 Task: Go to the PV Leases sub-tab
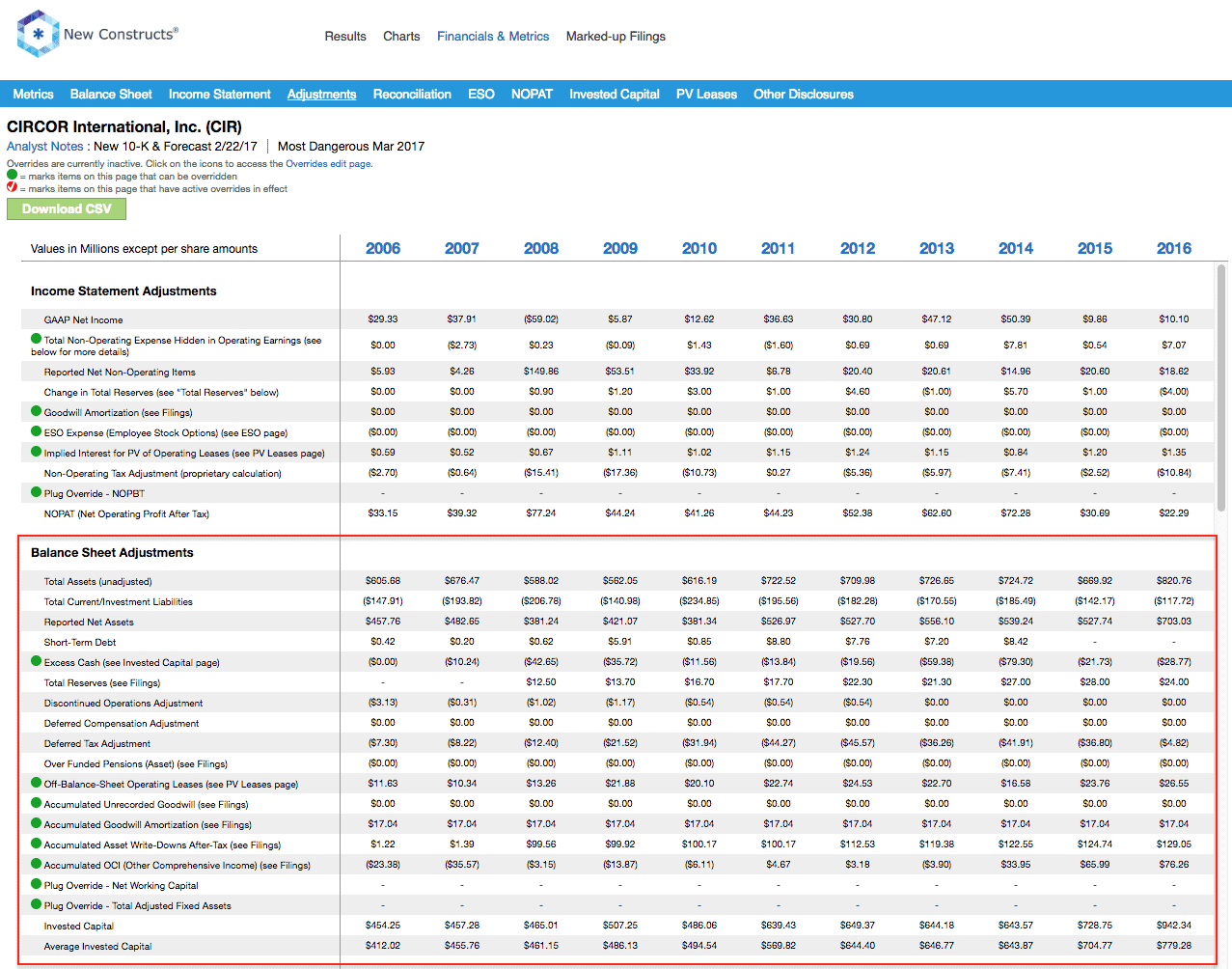click(x=706, y=94)
